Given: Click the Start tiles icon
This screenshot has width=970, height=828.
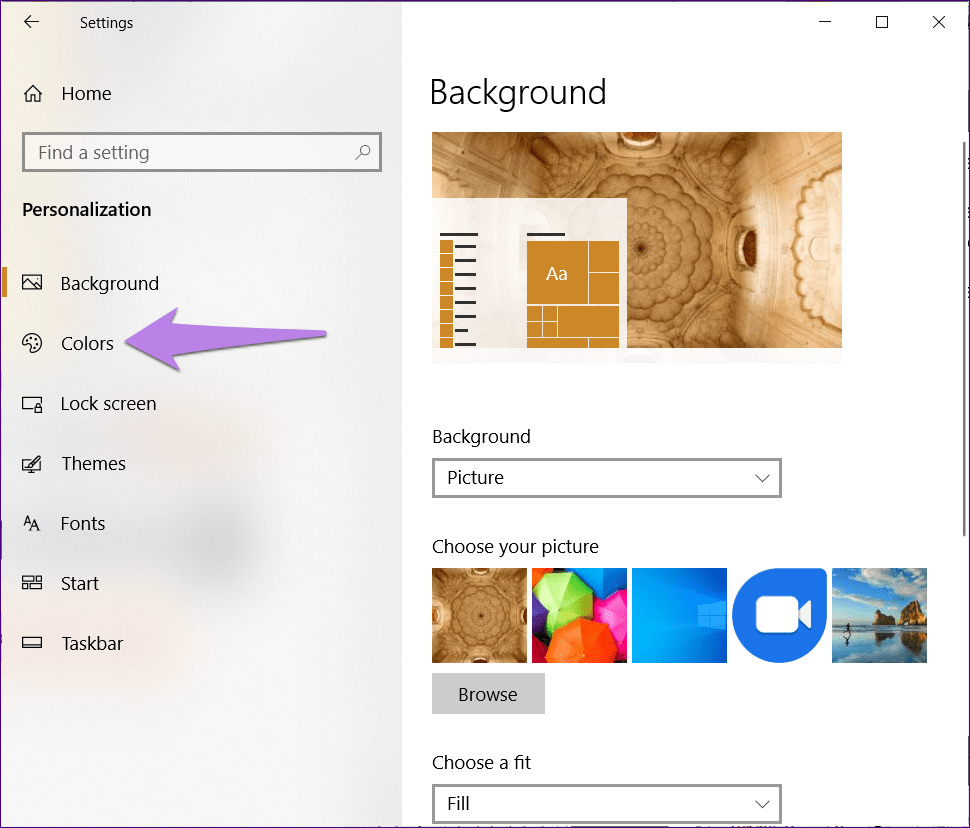Looking at the screenshot, I should [32, 584].
